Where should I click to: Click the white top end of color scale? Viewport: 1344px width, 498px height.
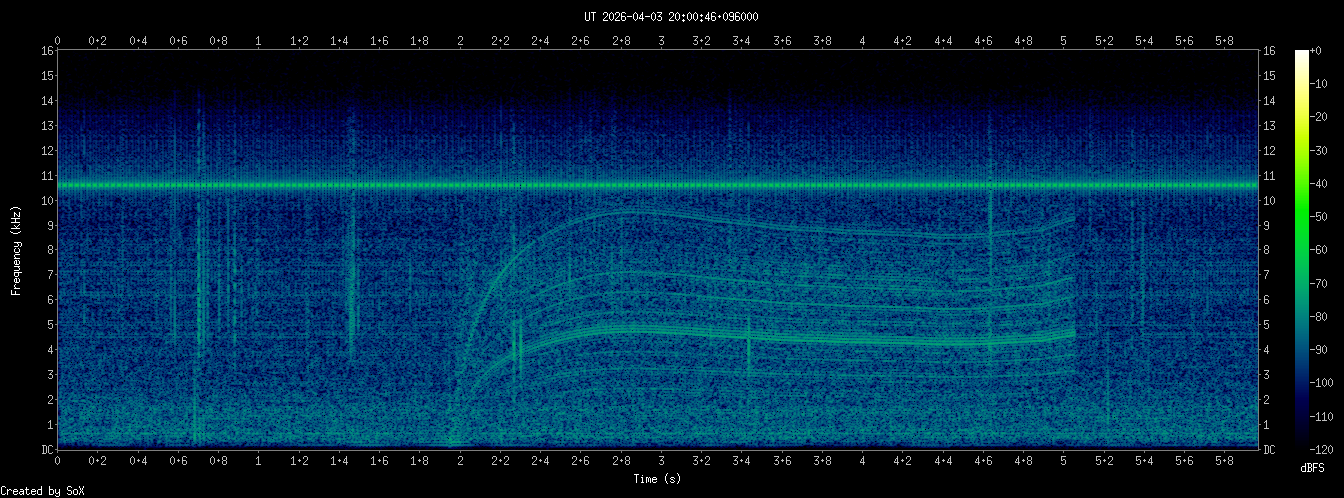[x=1301, y=55]
